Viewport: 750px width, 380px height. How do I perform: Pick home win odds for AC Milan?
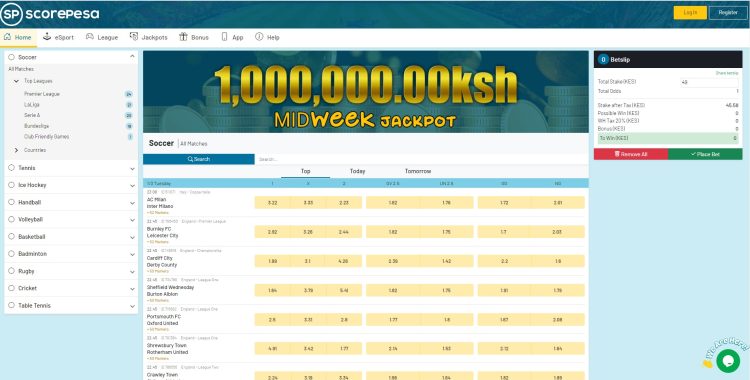click(x=272, y=202)
